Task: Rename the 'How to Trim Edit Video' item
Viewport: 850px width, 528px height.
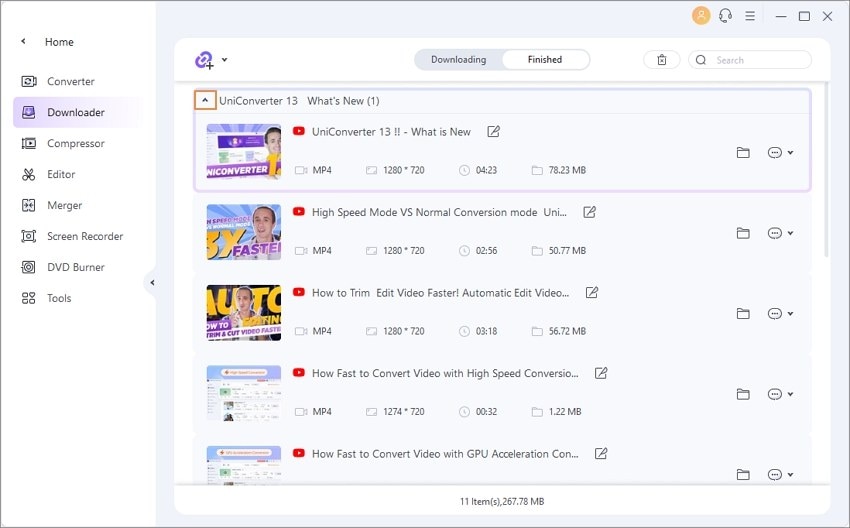Action: tap(592, 293)
